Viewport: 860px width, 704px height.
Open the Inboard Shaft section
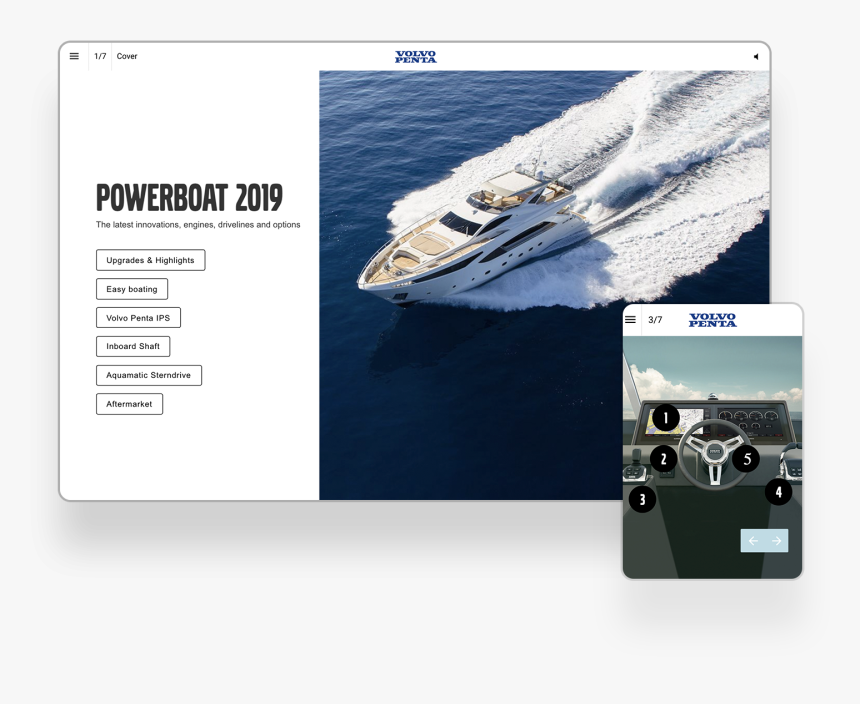pos(133,347)
